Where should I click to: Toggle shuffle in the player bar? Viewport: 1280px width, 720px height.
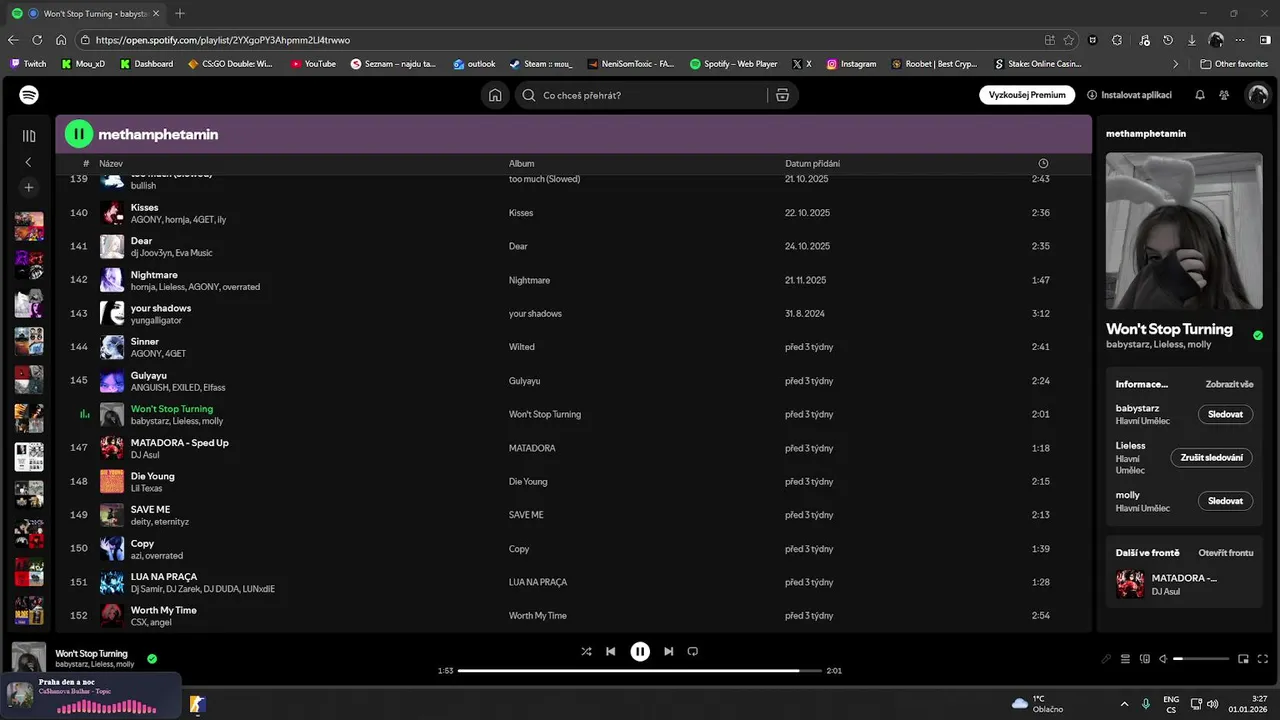586,651
